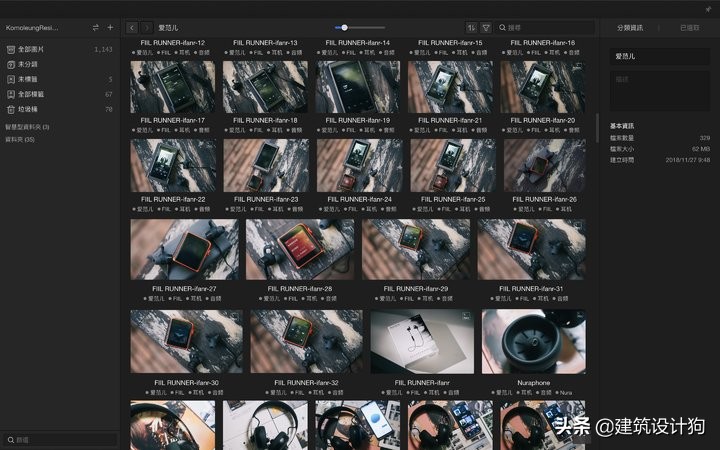
Task: Click the folder name field 愛范儿
Action: click(x=658, y=57)
